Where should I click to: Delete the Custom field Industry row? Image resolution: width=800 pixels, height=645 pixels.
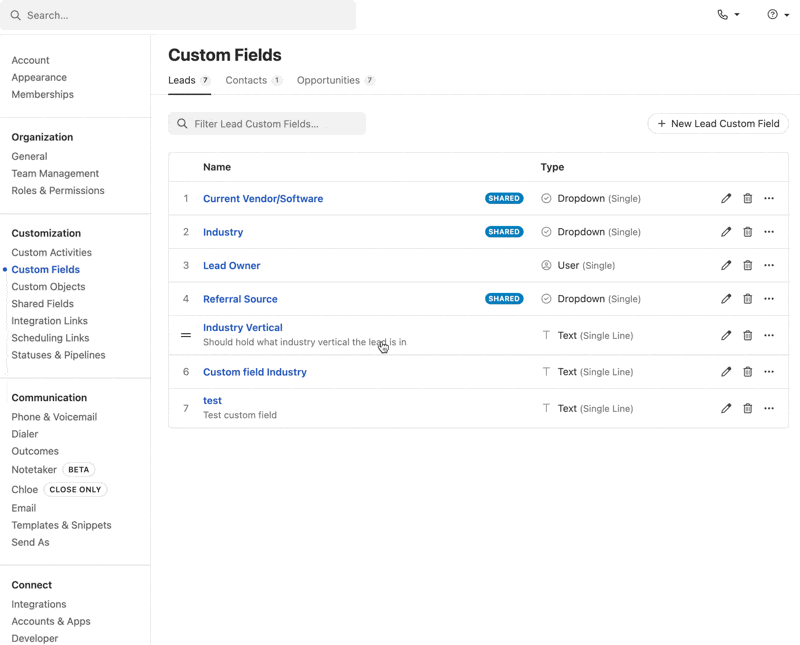click(747, 372)
